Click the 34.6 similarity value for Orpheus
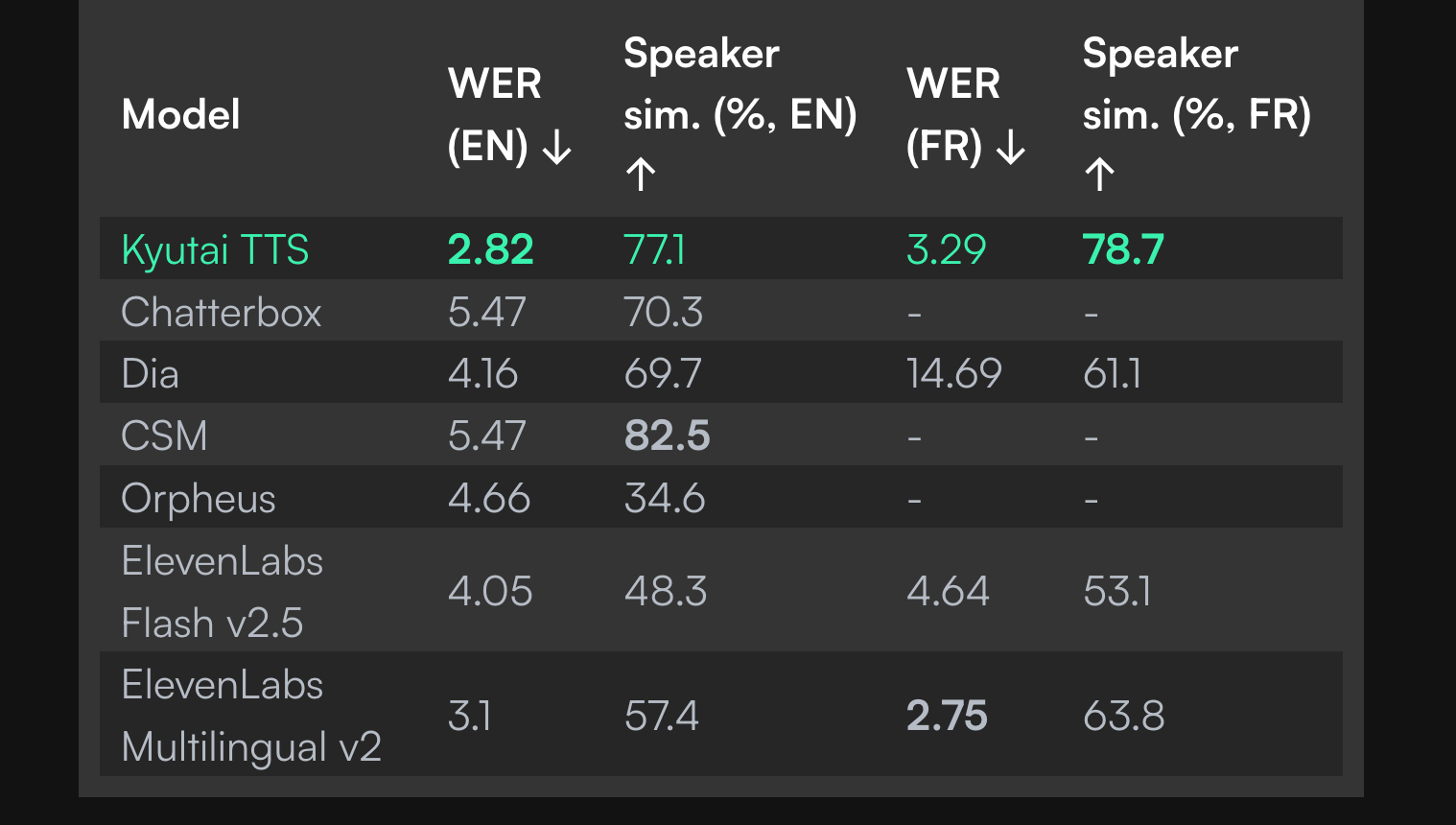 665,498
